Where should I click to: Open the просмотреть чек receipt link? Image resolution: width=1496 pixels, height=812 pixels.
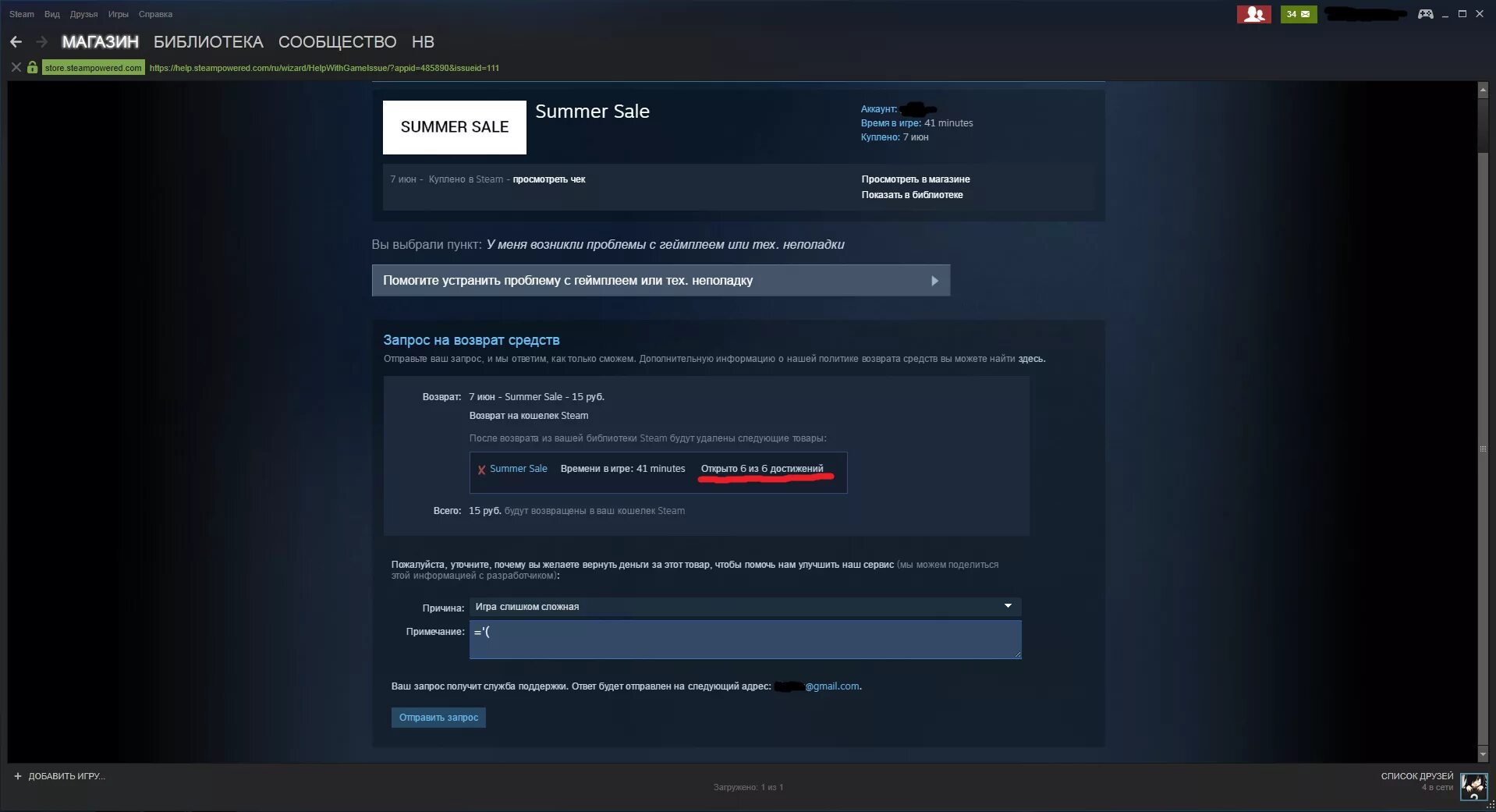tap(548, 179)
